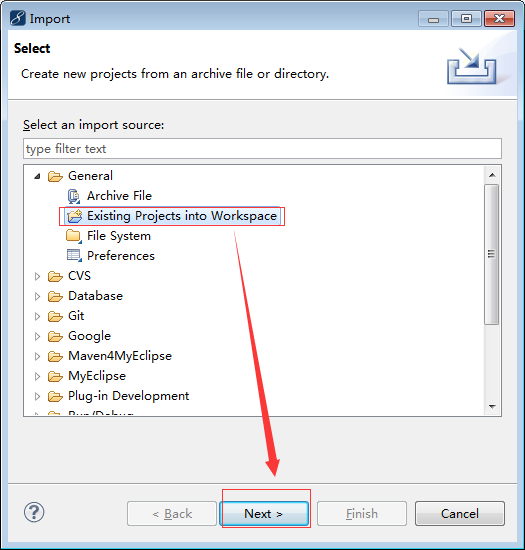The image size is (525, 550).
Task: Click the General folder icon
Action: point(55,176)
